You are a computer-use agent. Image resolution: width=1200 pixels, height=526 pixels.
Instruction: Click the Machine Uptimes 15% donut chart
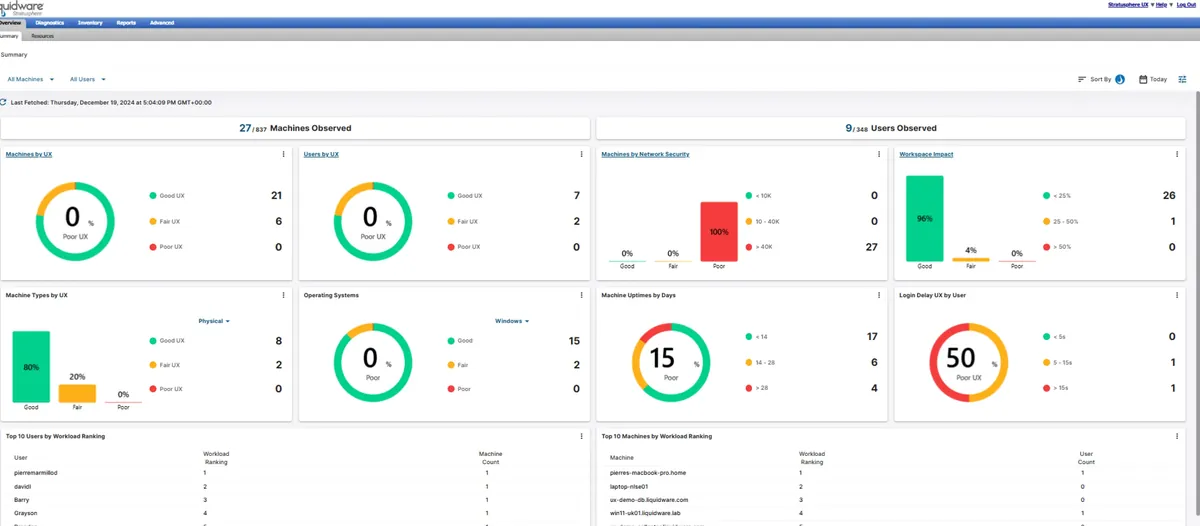(x=671, y=361)
